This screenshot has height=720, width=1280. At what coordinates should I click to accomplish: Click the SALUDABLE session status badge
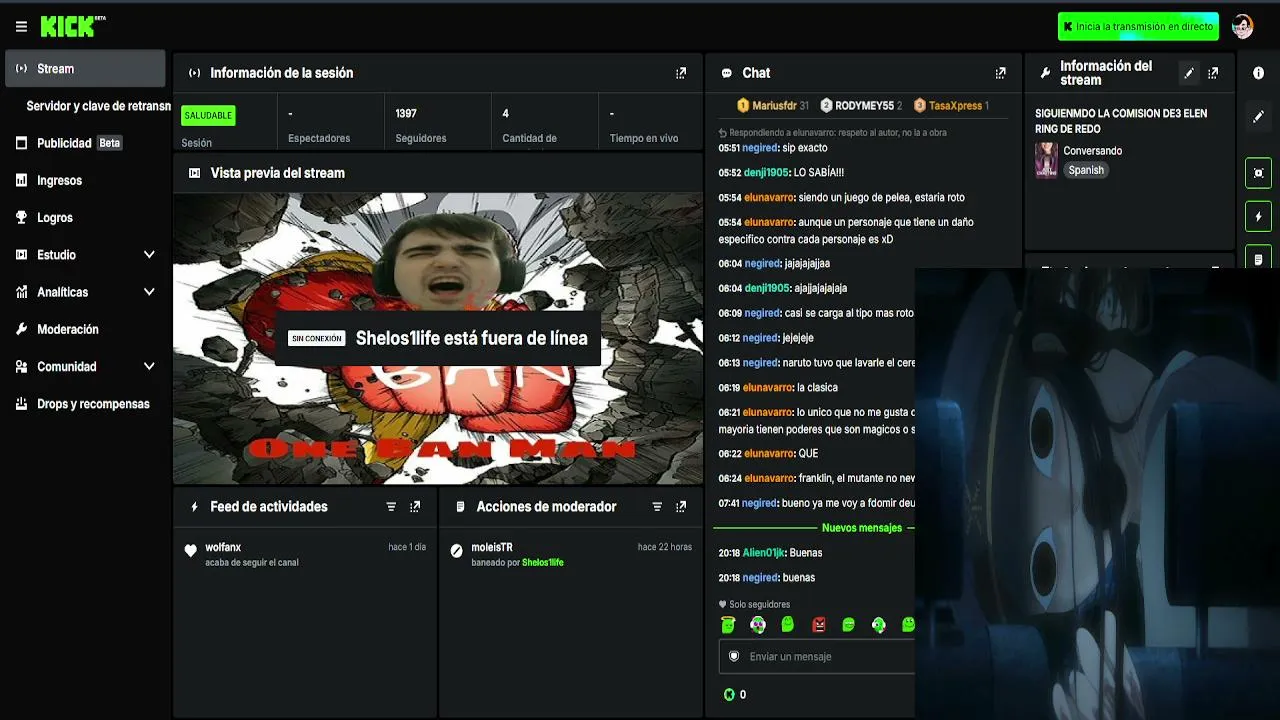[208, 116]
